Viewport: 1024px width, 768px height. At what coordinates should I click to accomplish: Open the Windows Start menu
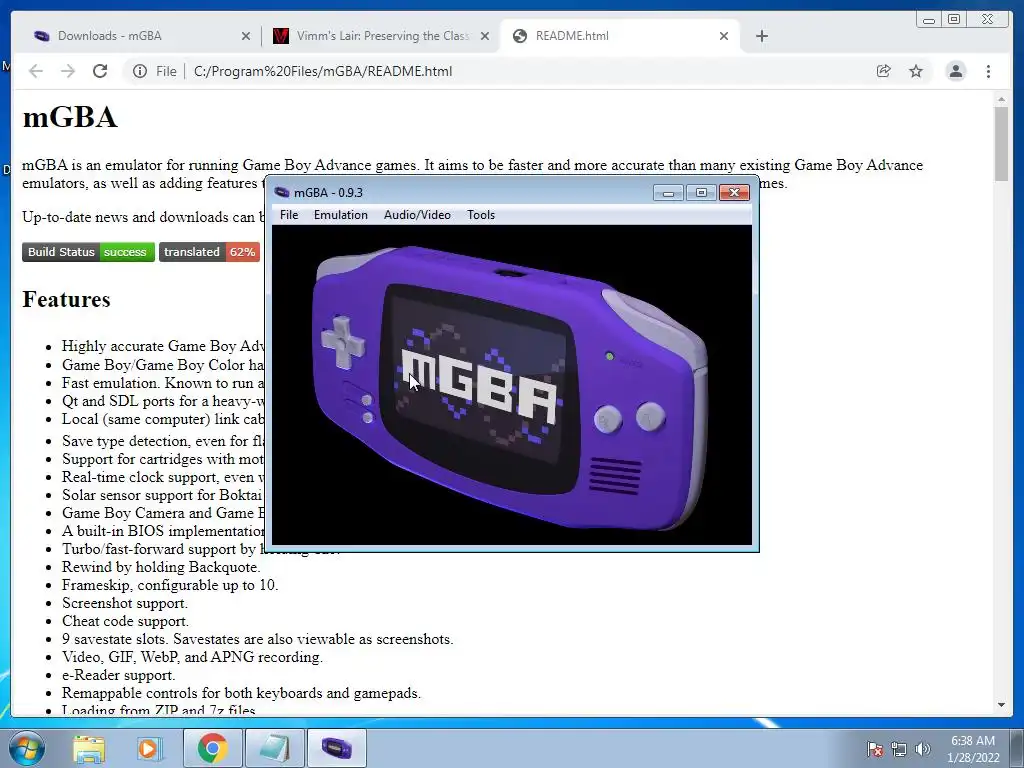[27, 748]
